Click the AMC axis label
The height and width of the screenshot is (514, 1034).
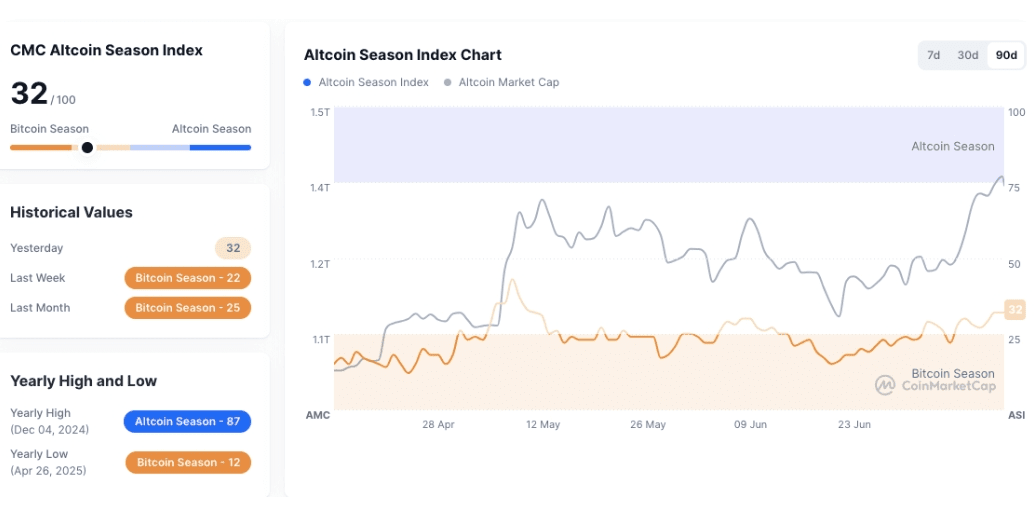pos(318,415)
